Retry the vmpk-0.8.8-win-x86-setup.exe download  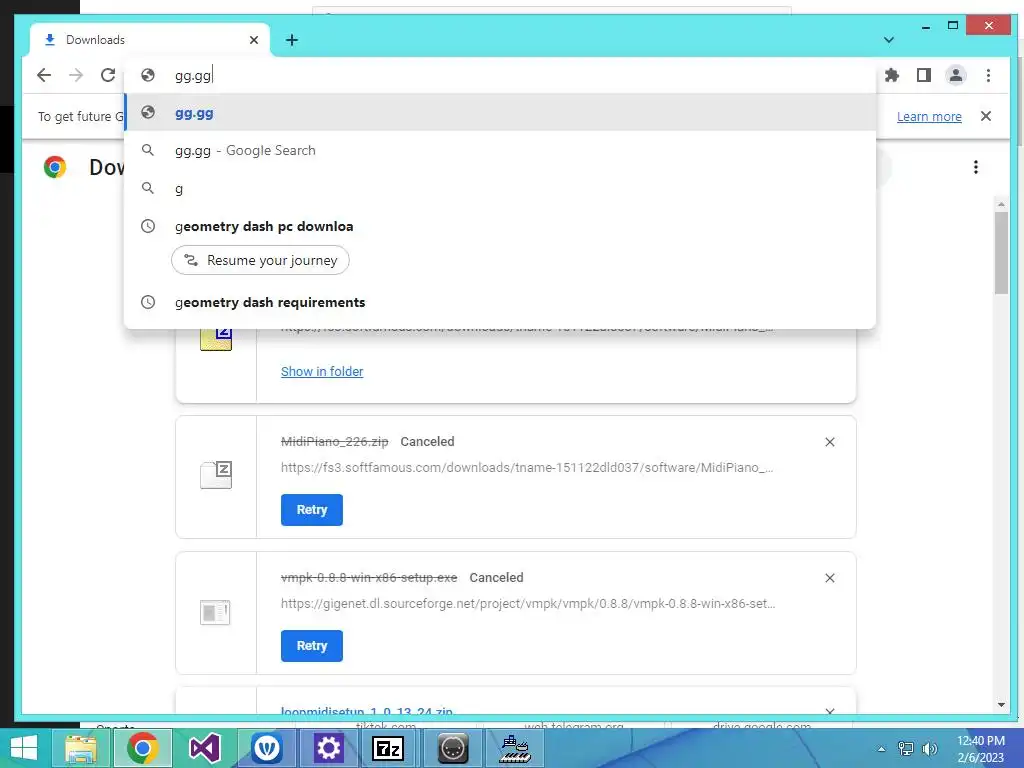(x=312, y=645)
